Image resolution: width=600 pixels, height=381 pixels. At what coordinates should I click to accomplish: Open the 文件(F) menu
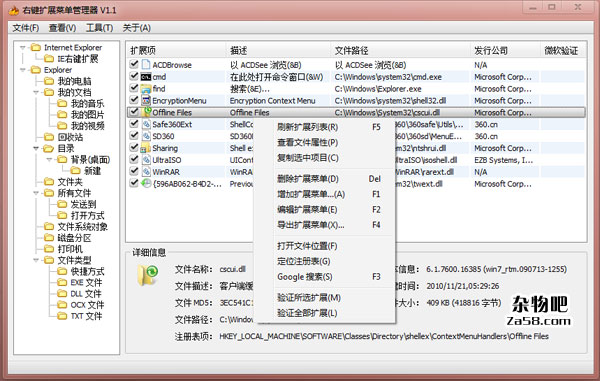26,28
